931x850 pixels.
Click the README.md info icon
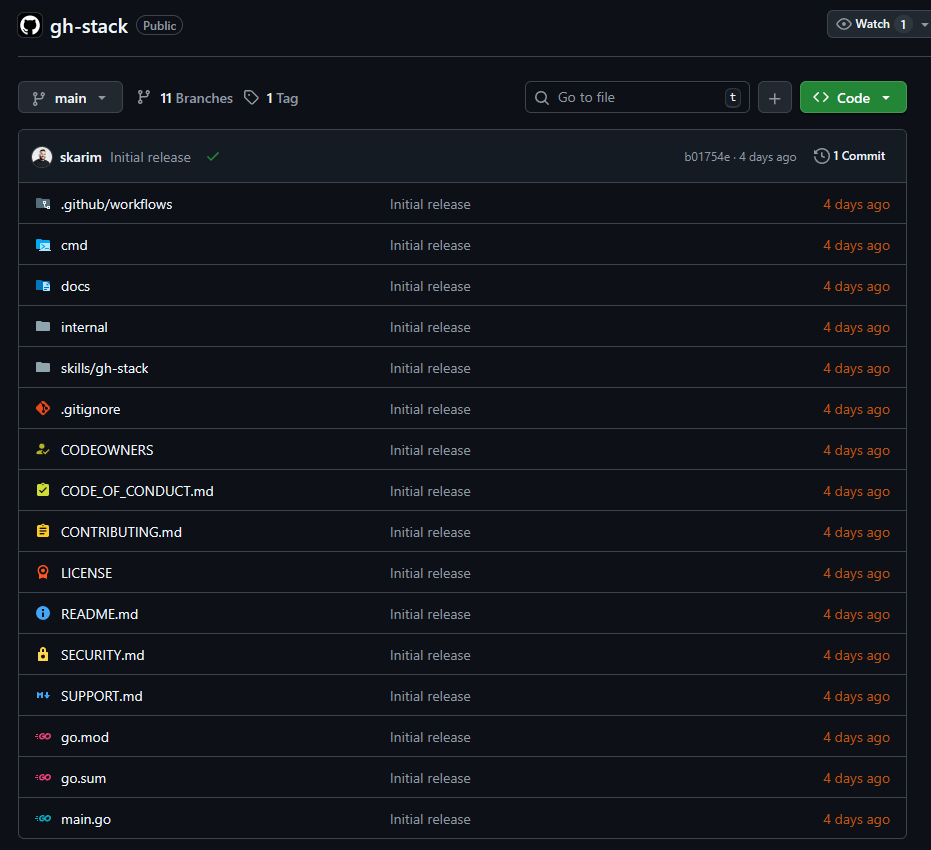pos(43,613)
